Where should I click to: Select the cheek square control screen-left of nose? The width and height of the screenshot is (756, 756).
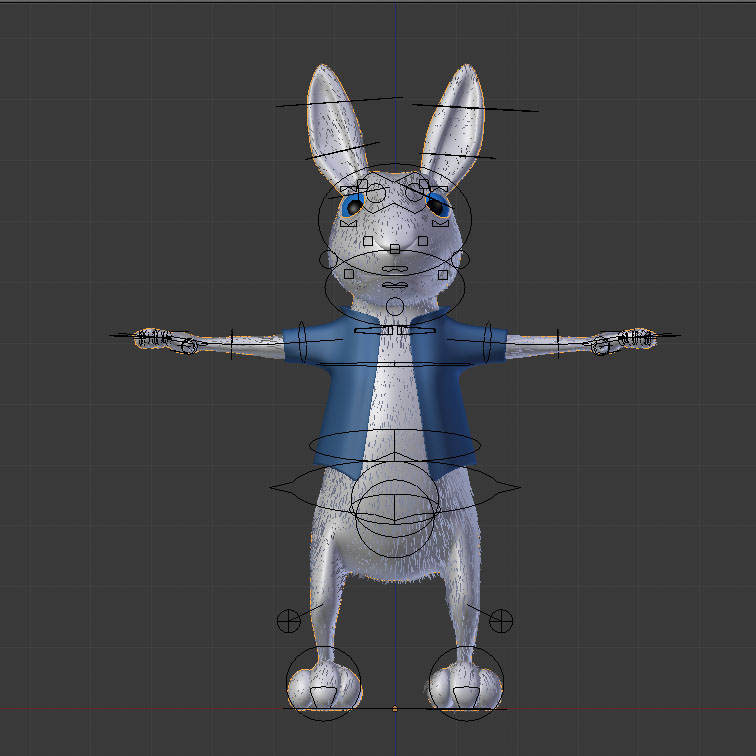coord(368,241)
